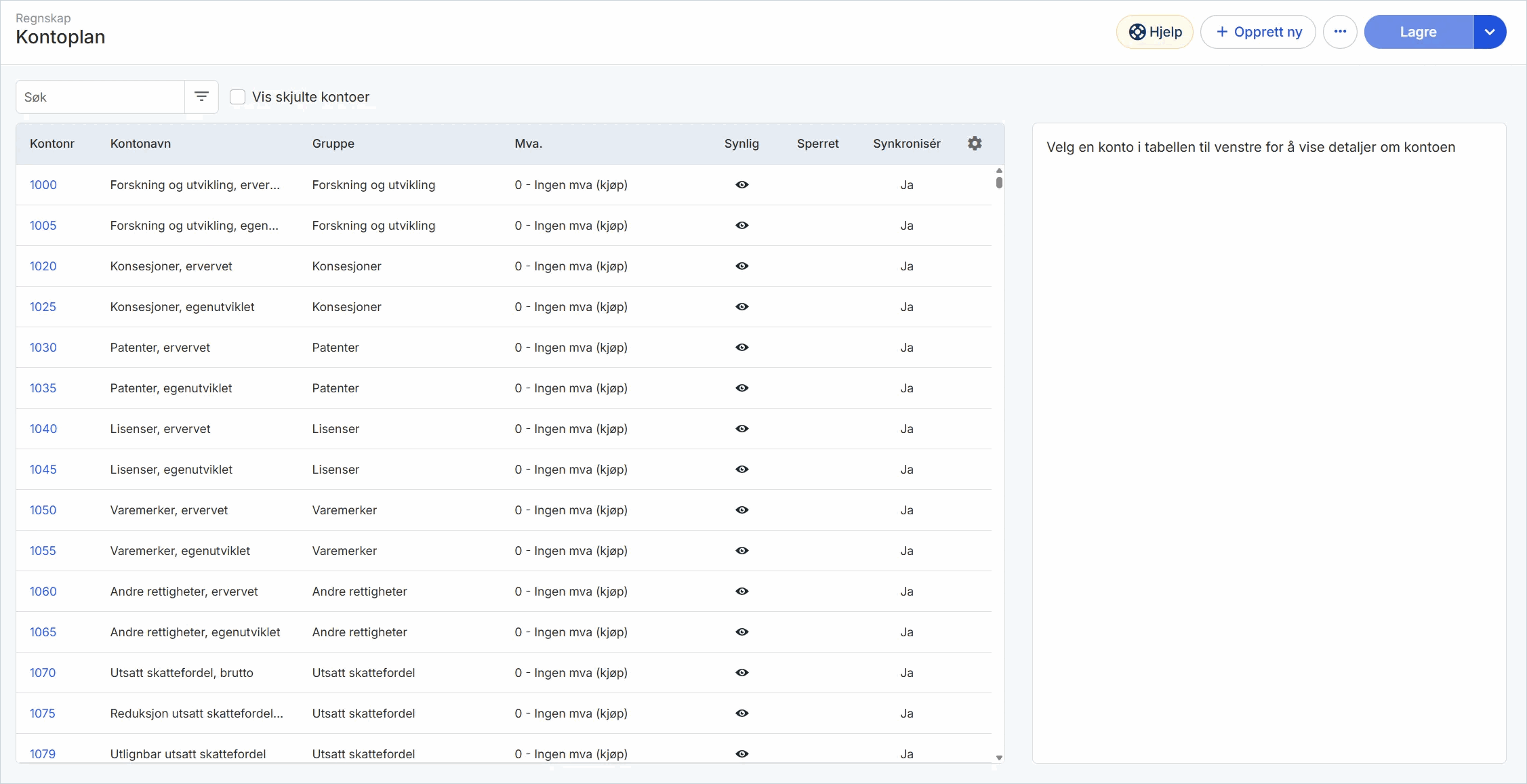Toggle eye icon for Lisenser, egenutviklet
1527x784 pixels.
(742, 470)
